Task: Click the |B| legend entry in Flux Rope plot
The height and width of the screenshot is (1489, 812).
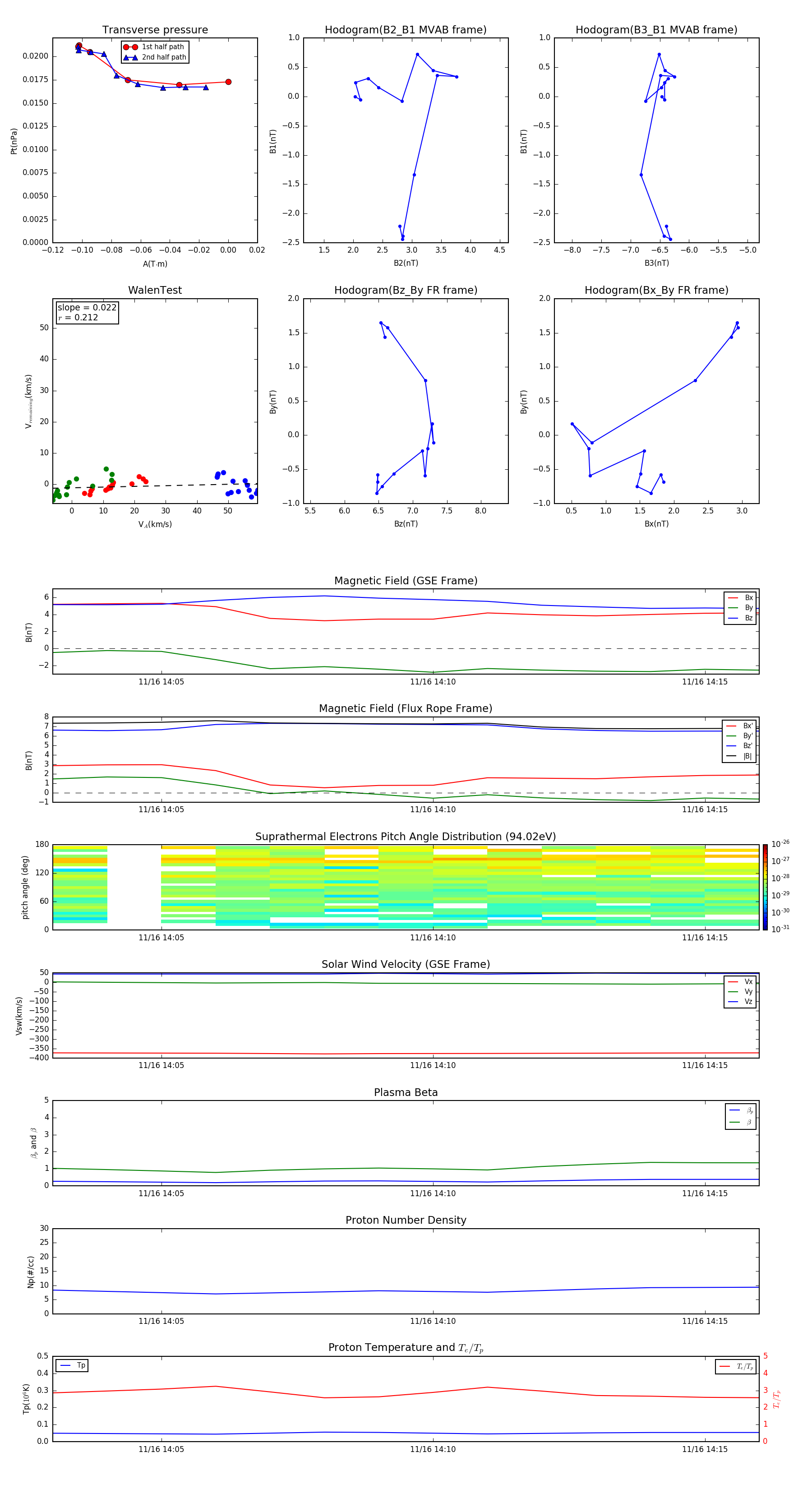Action: (739, 756)
